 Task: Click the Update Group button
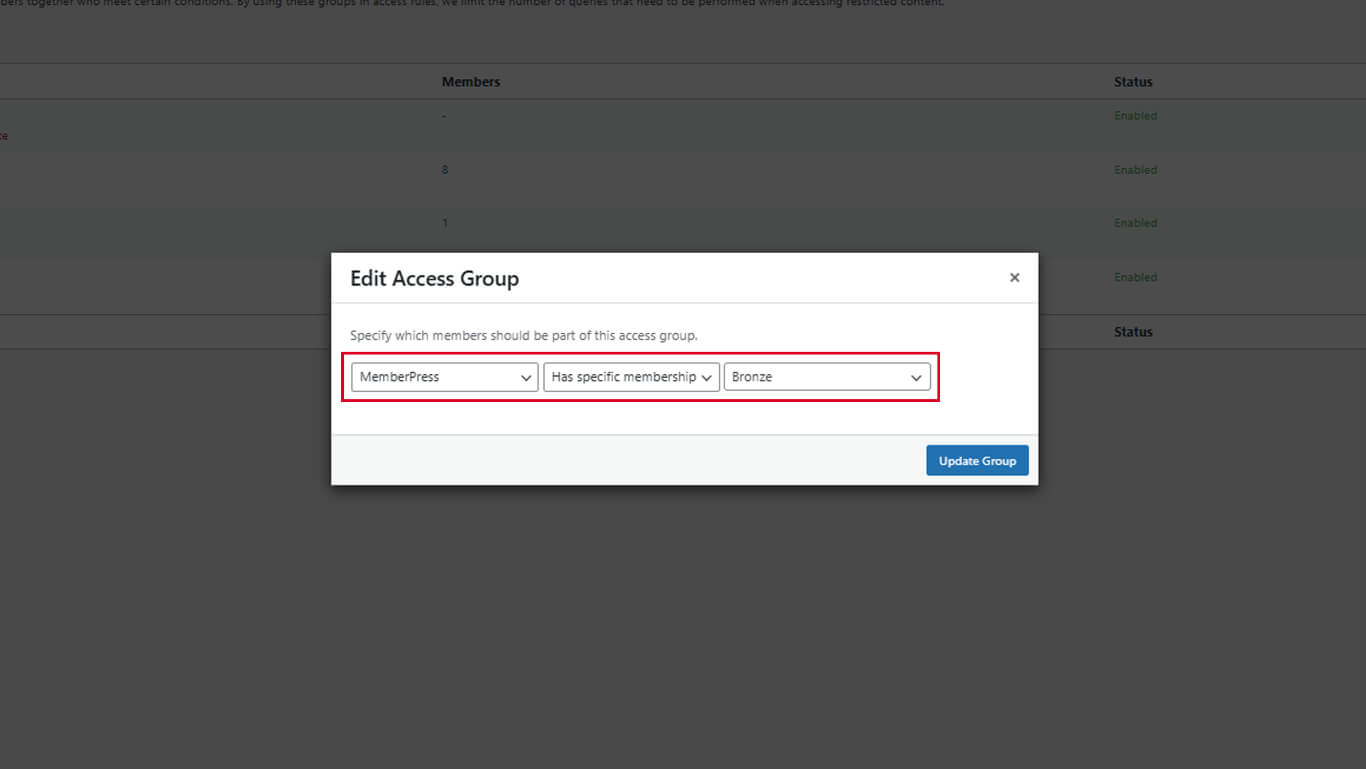tap(976, 461)
